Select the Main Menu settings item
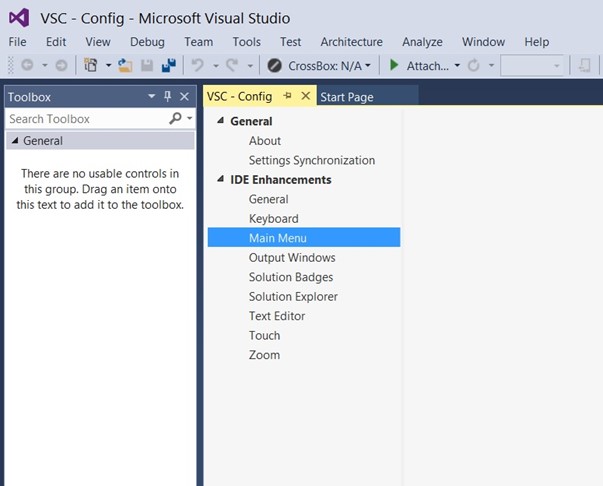This screenshot has height=486, width=603. coord(304,237)
